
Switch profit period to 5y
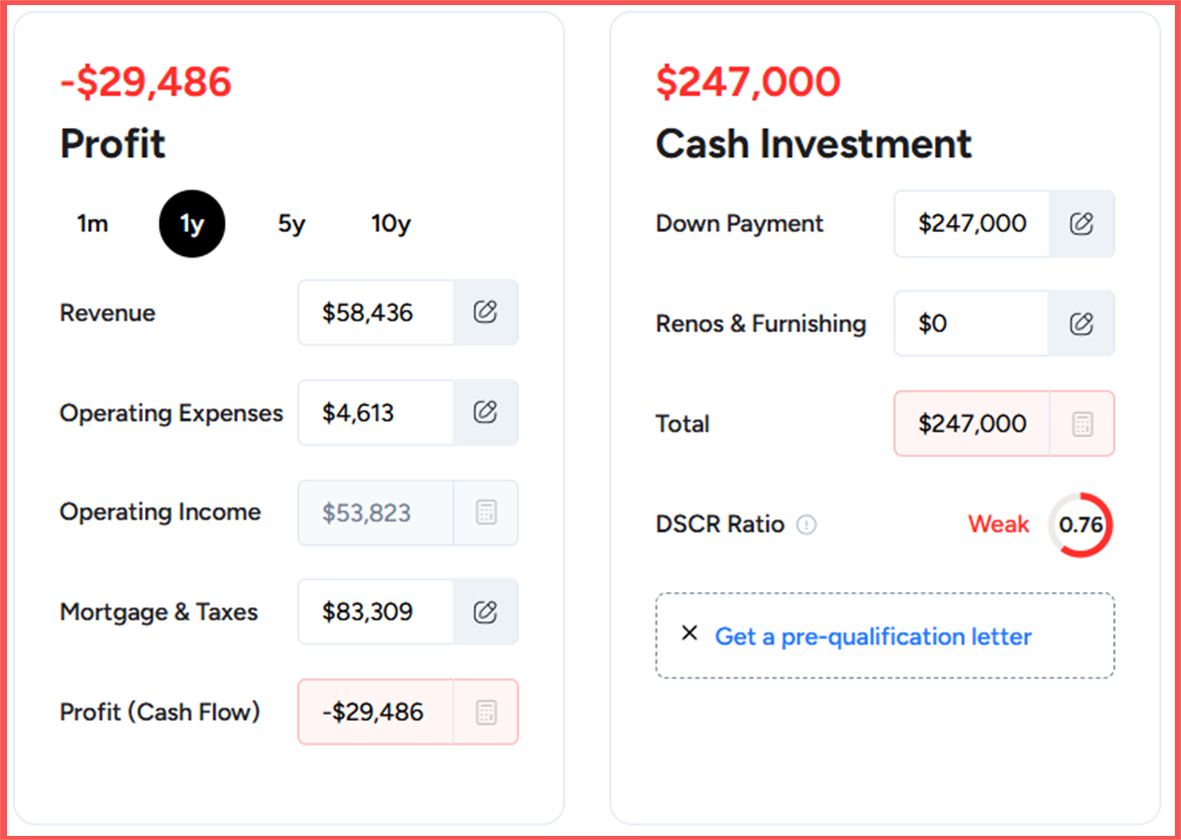tap(291, 224)
